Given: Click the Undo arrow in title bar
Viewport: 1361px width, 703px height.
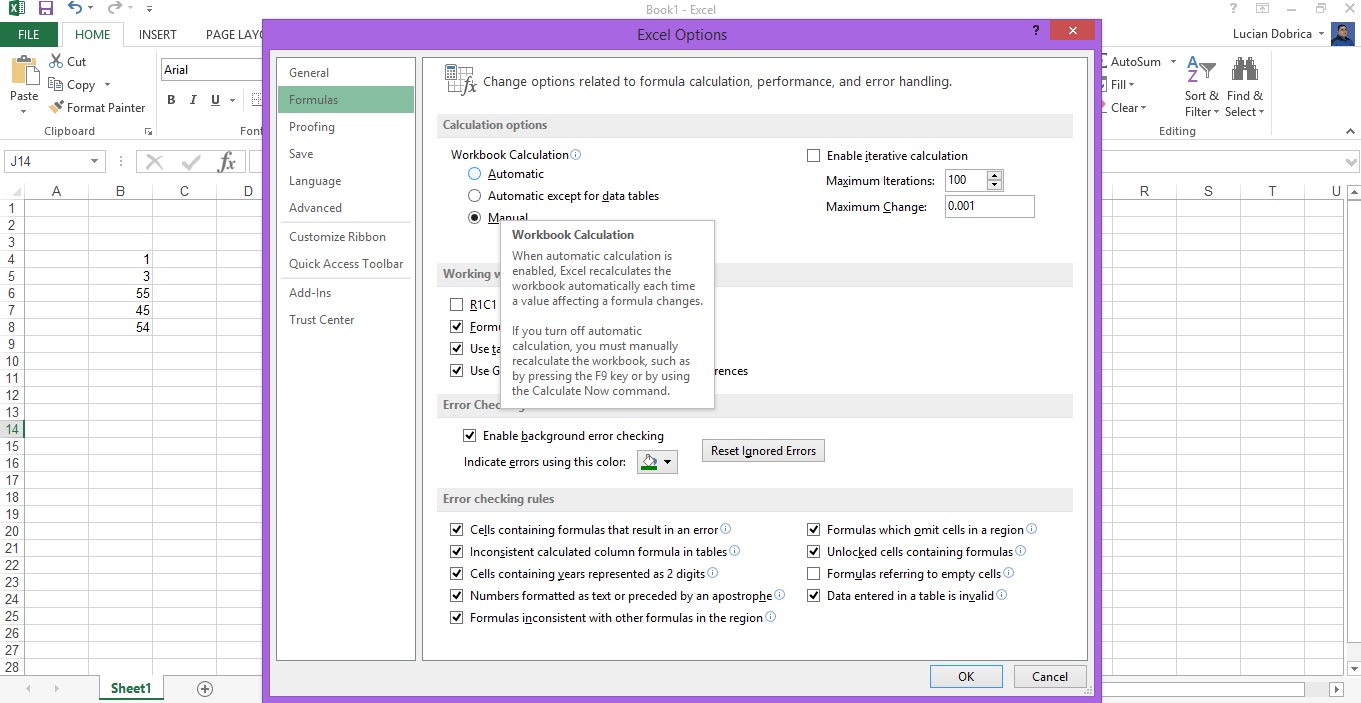Looking at the screenshot, I should coord(75,9).
